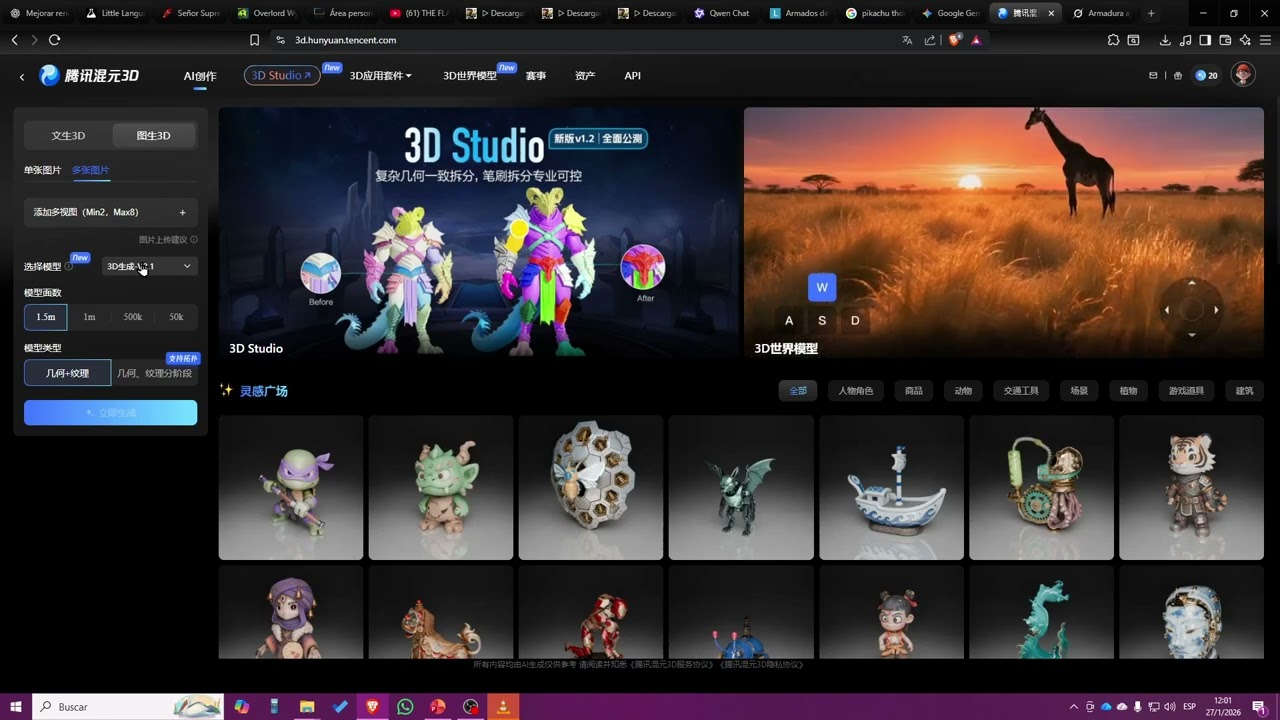Open the browser downloads icon
1280x720 pixels.
point(1165,40)
